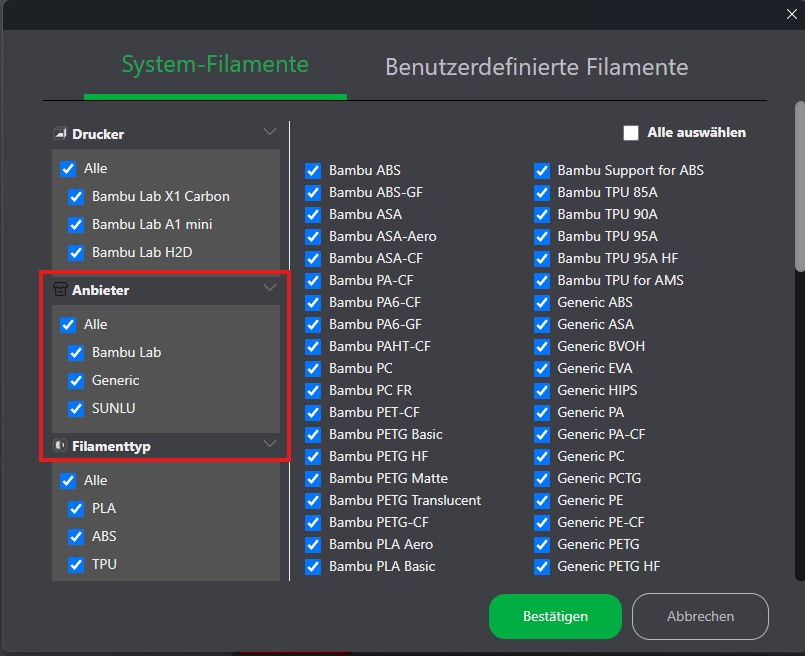The image size is (805, 656).
Task: Deselect Bambu ASA filament
Action: [313, 215]
